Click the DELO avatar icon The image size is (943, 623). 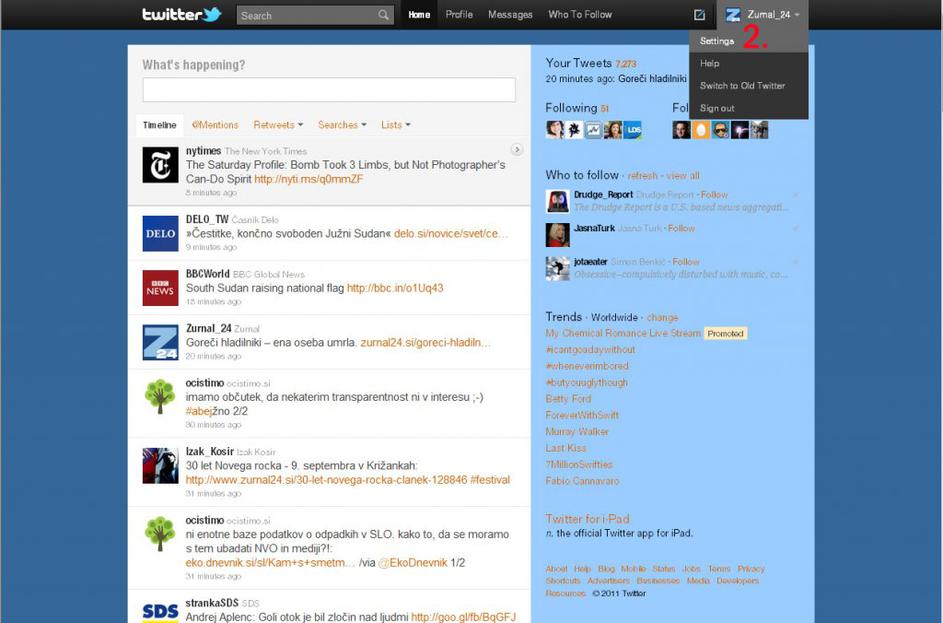[160, 233]
